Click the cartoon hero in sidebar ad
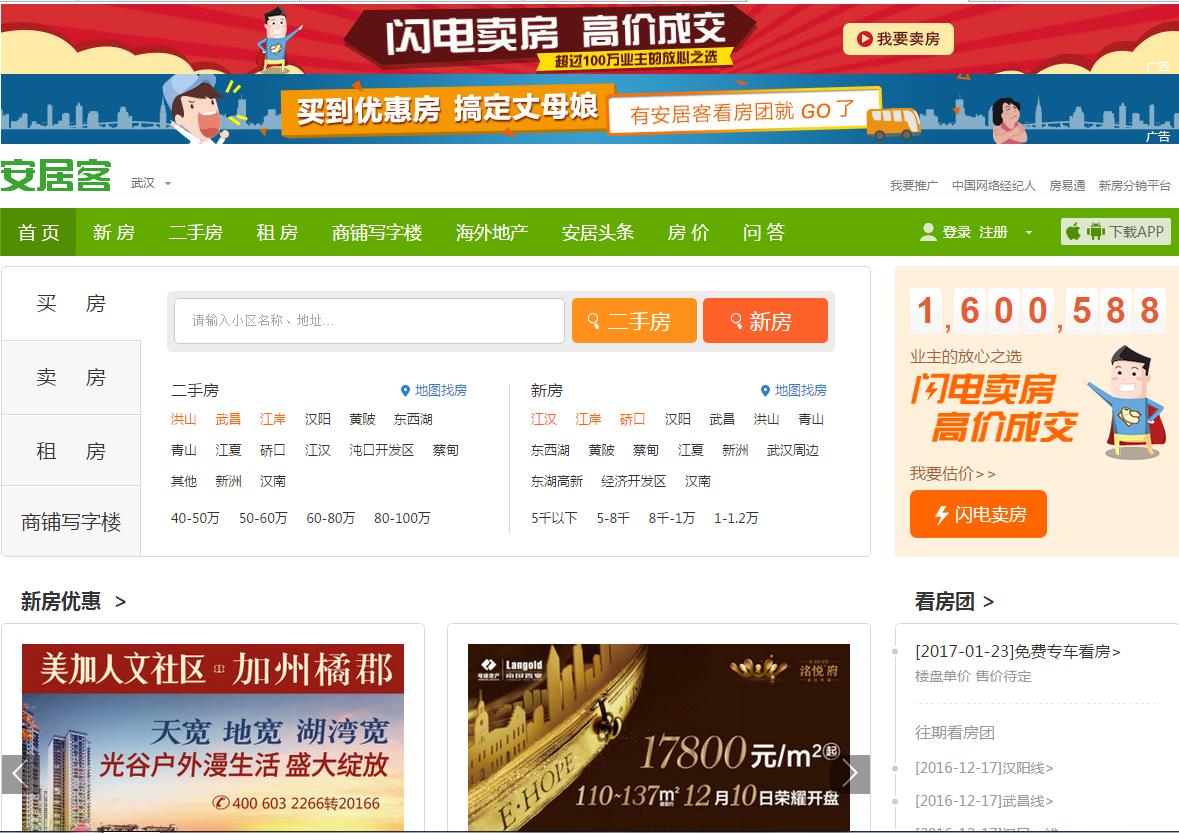1179x833 pixels. [x=1128, y=403]
